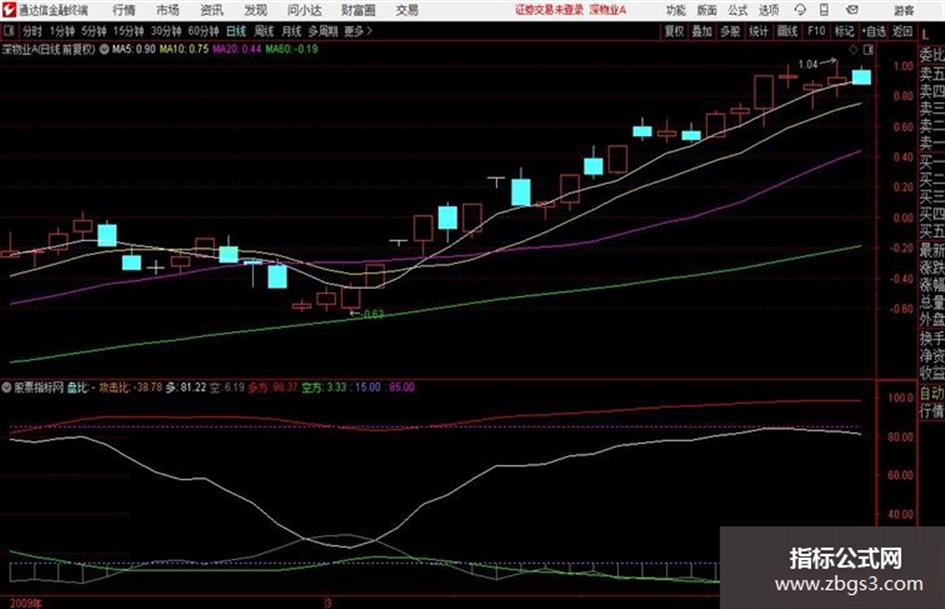Viewport: 945px width, 609px height.
Task: Open the 市场 menu
Action: click(168, 10)
